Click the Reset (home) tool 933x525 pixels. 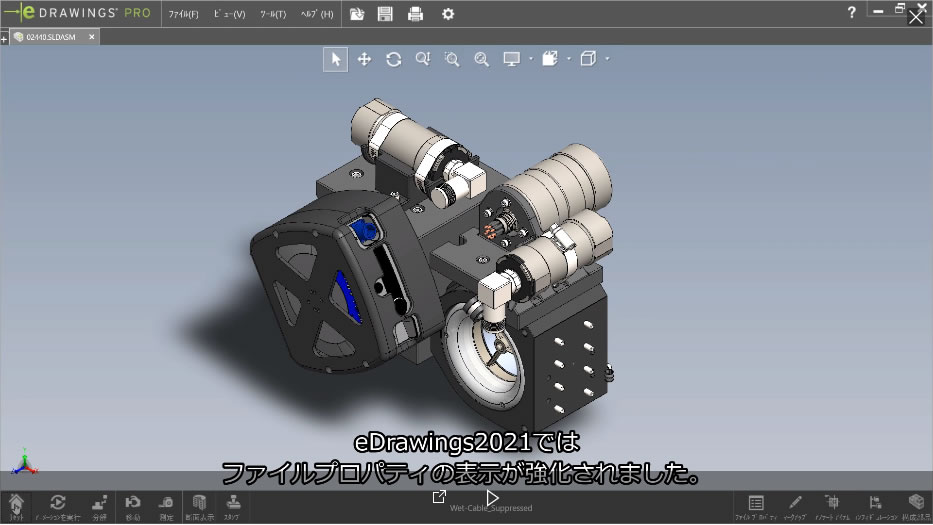(x=16, y=507)
